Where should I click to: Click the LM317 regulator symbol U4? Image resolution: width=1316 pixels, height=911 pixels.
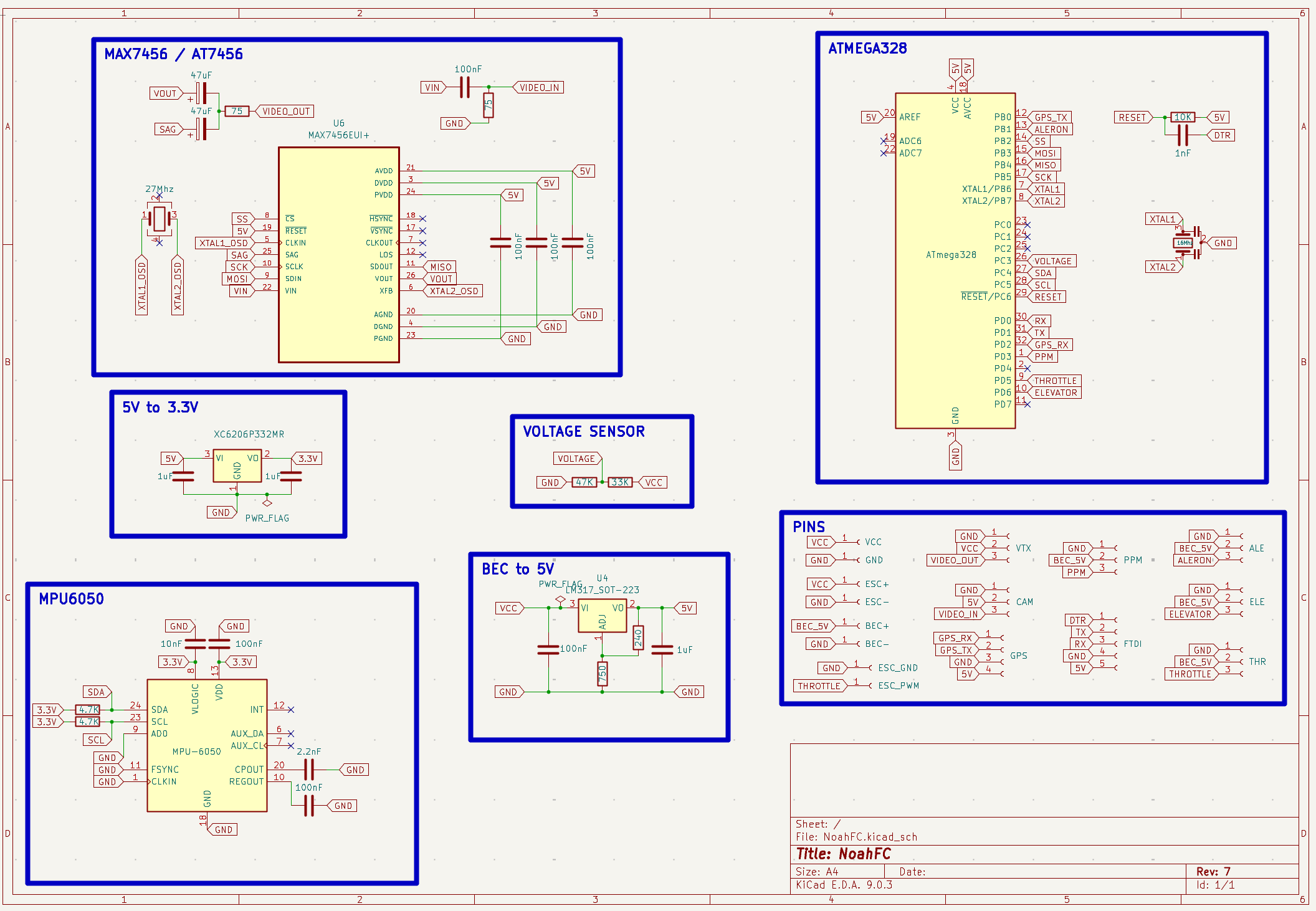[x=602, y=616]
